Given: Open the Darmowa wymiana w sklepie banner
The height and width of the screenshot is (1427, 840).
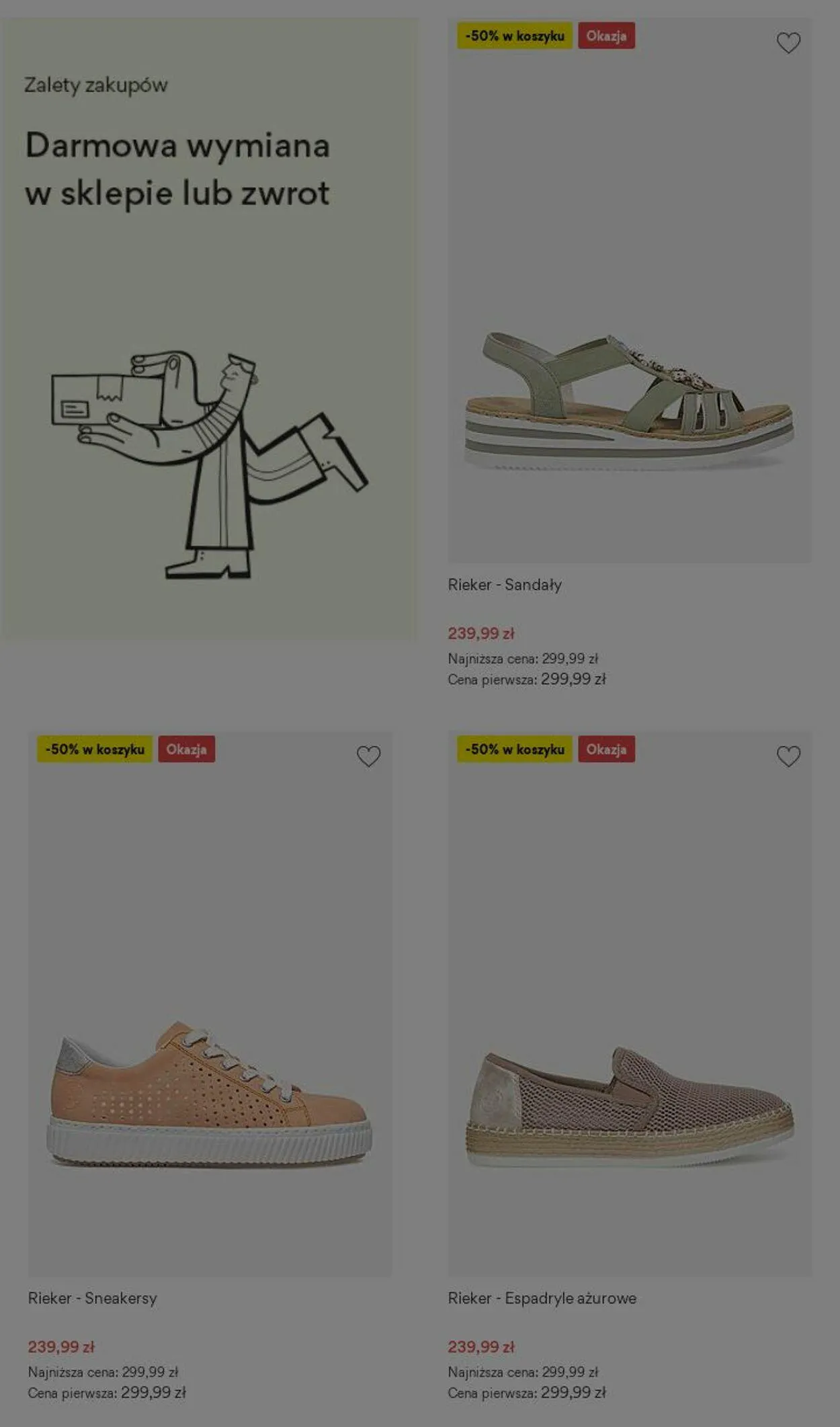Looking at the screenshot, I should [209, 328].
